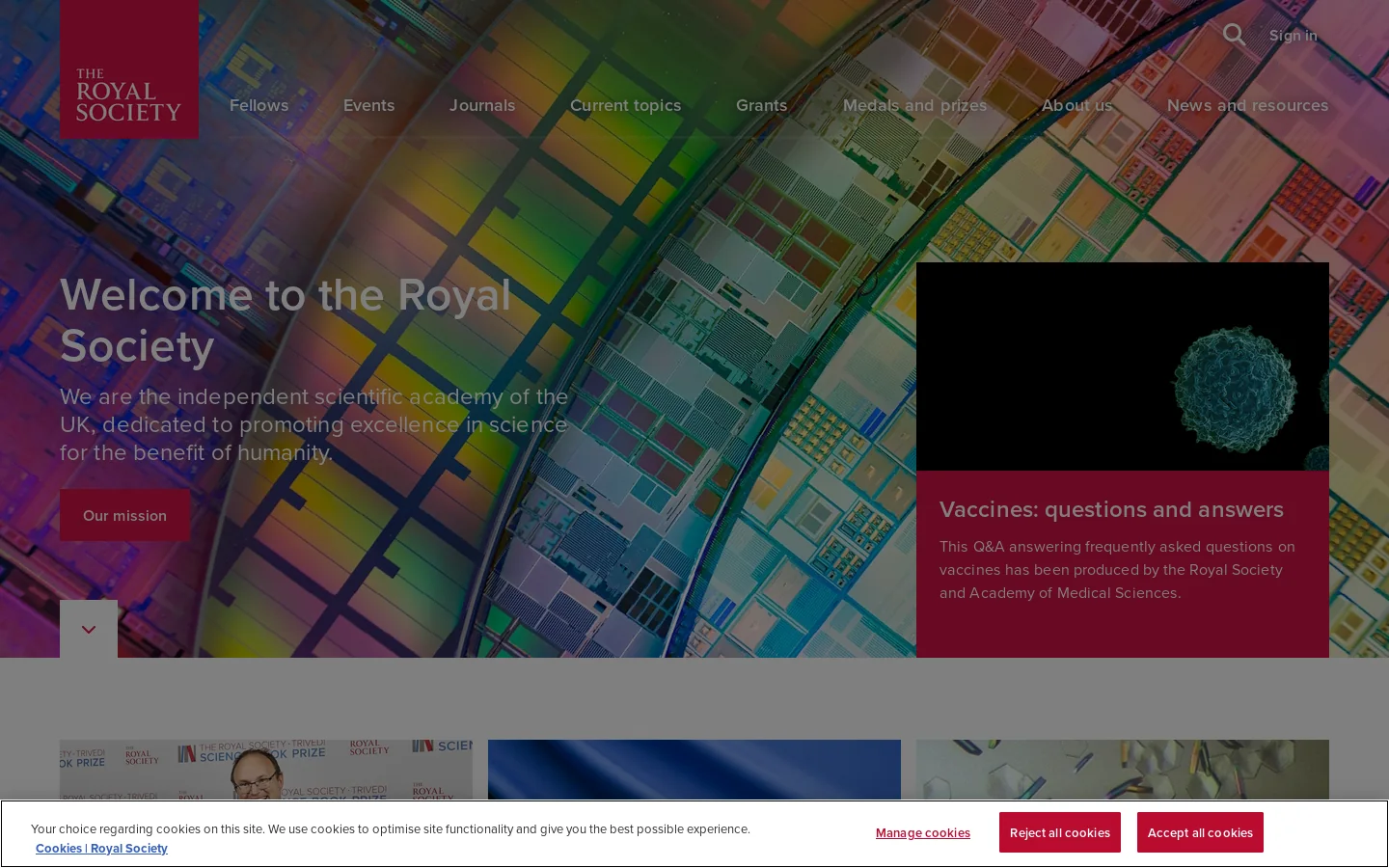Screen dimensions: 1389x868
Task: Click the Our mission button
Action: click(124, 515)
